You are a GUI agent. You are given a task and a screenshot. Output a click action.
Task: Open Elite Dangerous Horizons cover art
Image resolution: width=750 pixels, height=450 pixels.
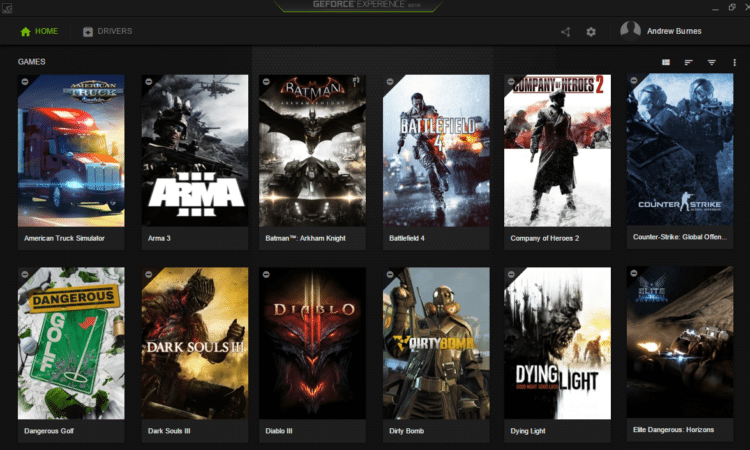point(680,342)
